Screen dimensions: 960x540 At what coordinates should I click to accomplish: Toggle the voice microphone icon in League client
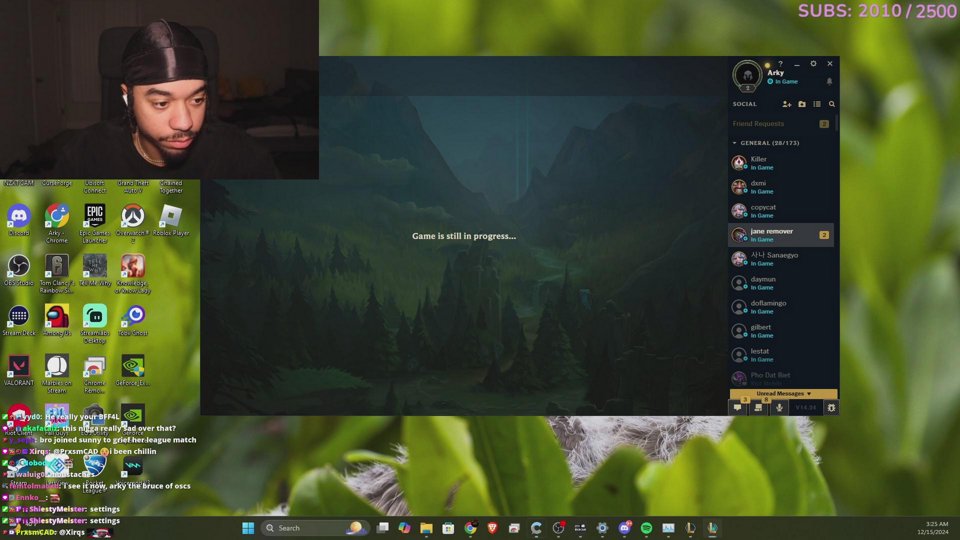779,407
